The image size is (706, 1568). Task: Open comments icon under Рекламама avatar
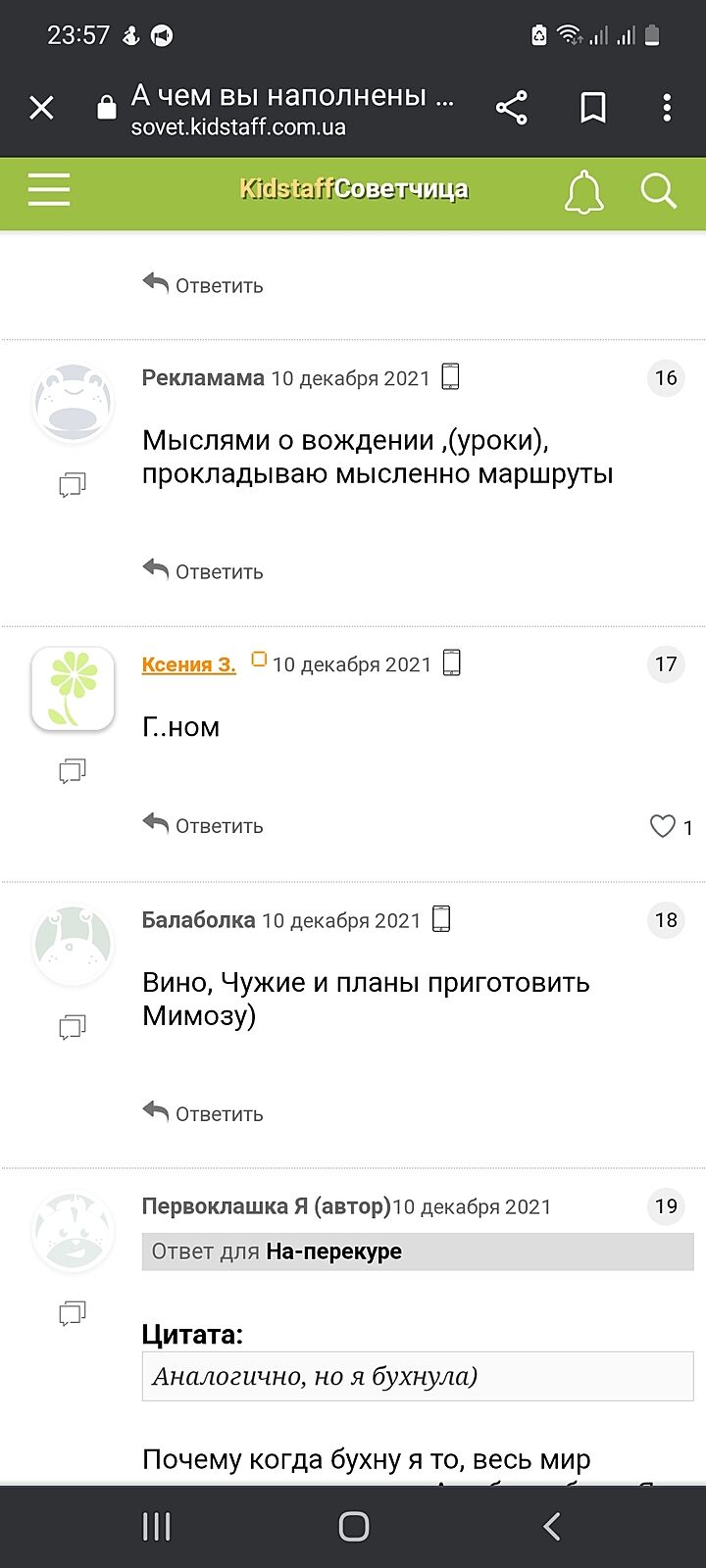point(73,484)
